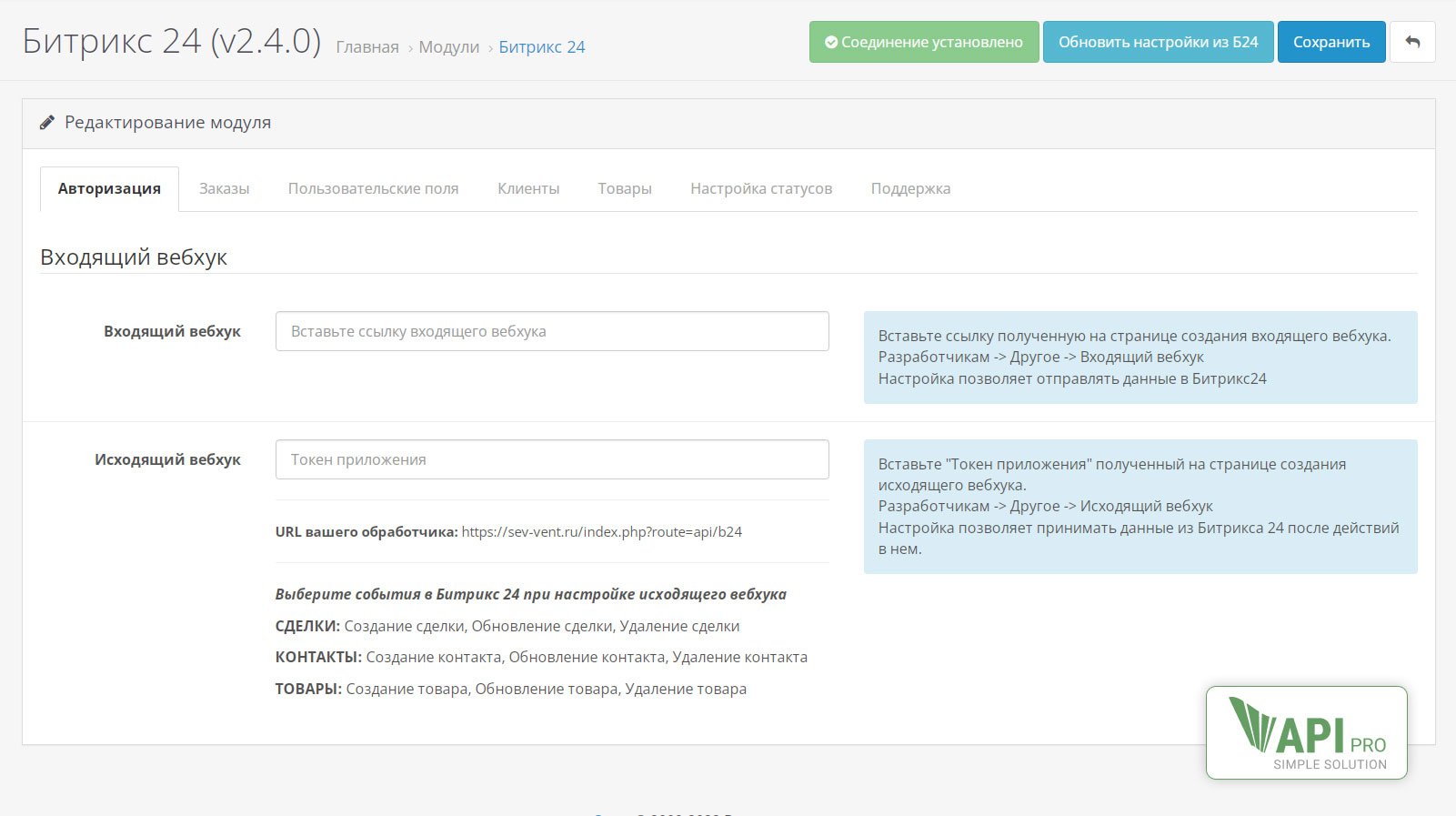
Task: Click the pencil icon beside Редактирование модуля
Action: (47, 122)
